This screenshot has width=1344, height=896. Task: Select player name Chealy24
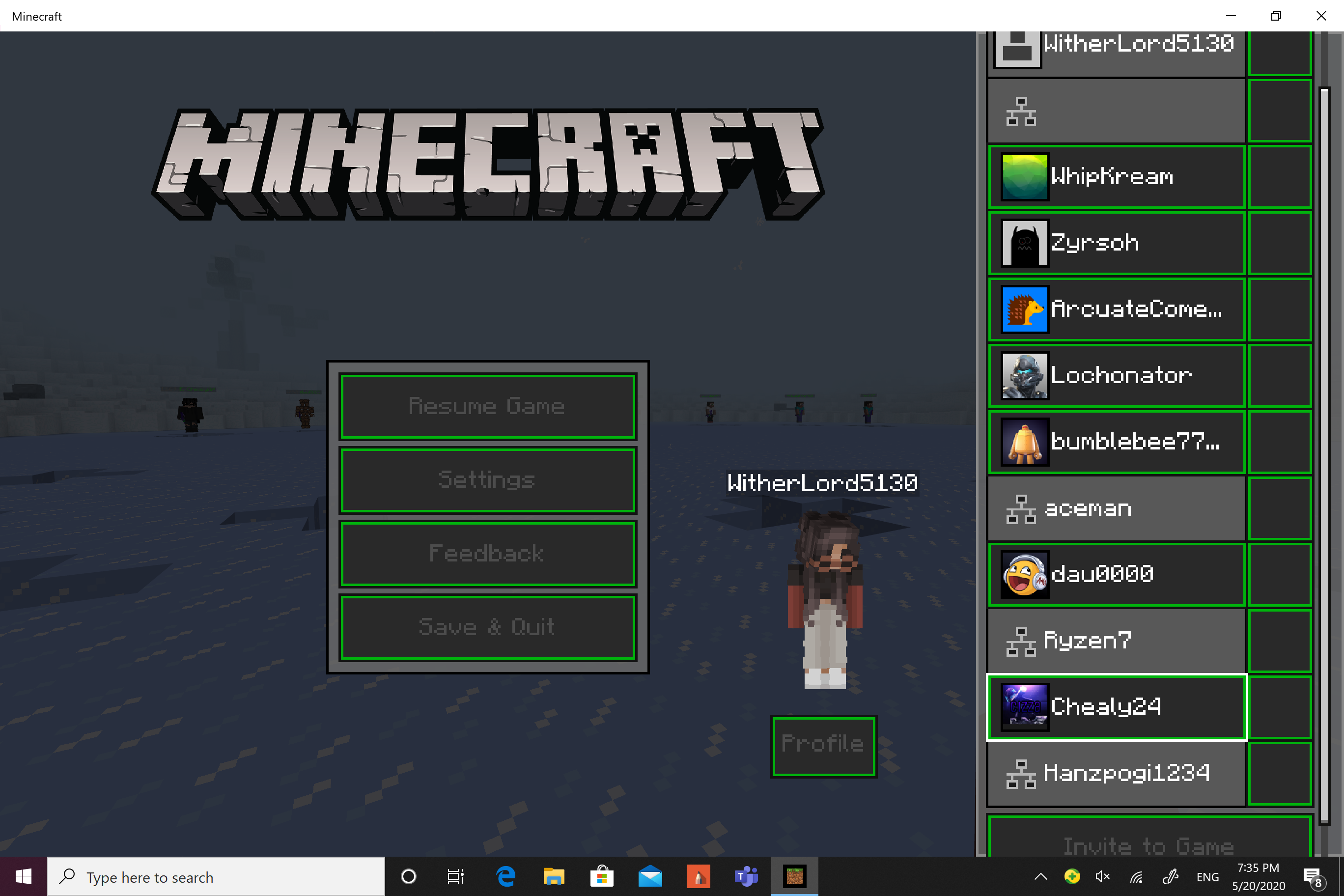pos(1106,707)
